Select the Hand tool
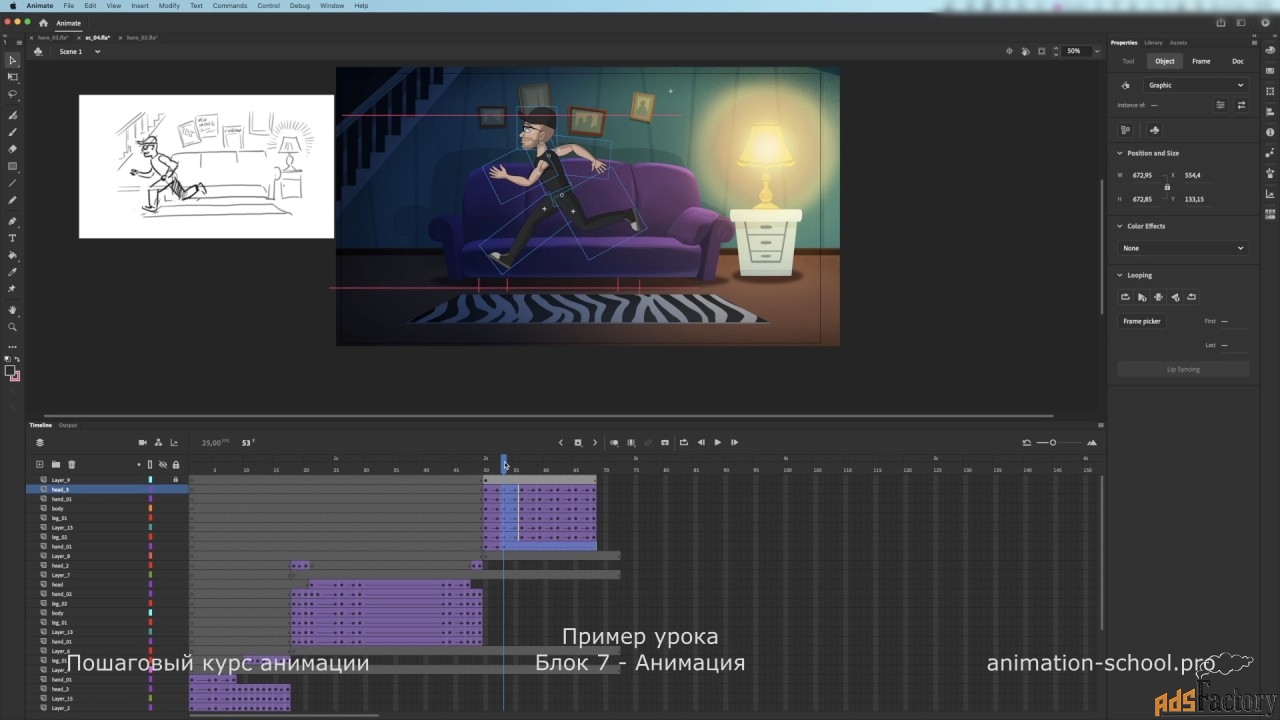This screenshot has height=720, width=1280. 13,310
